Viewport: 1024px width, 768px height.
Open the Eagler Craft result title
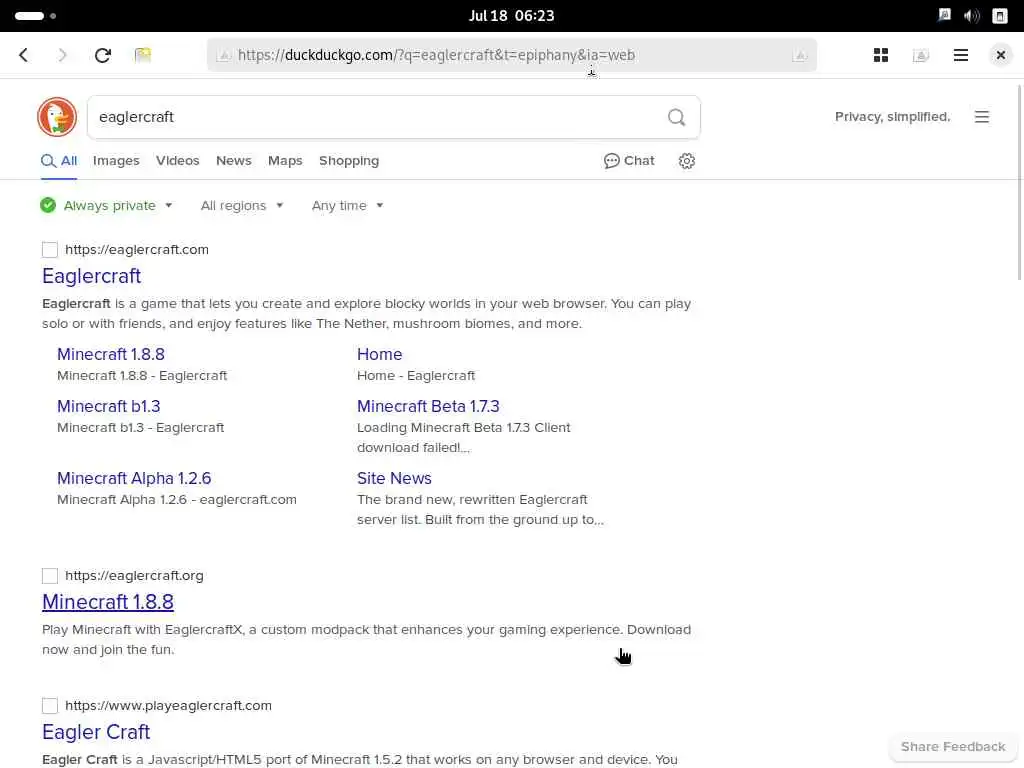pos(96,731)
